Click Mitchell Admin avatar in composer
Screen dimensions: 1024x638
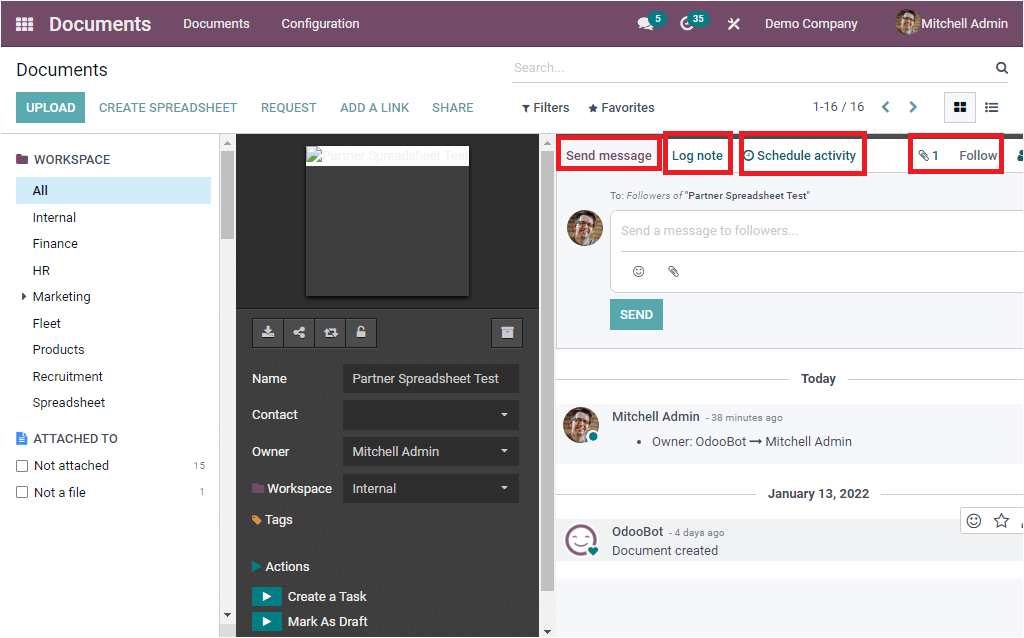584,228
